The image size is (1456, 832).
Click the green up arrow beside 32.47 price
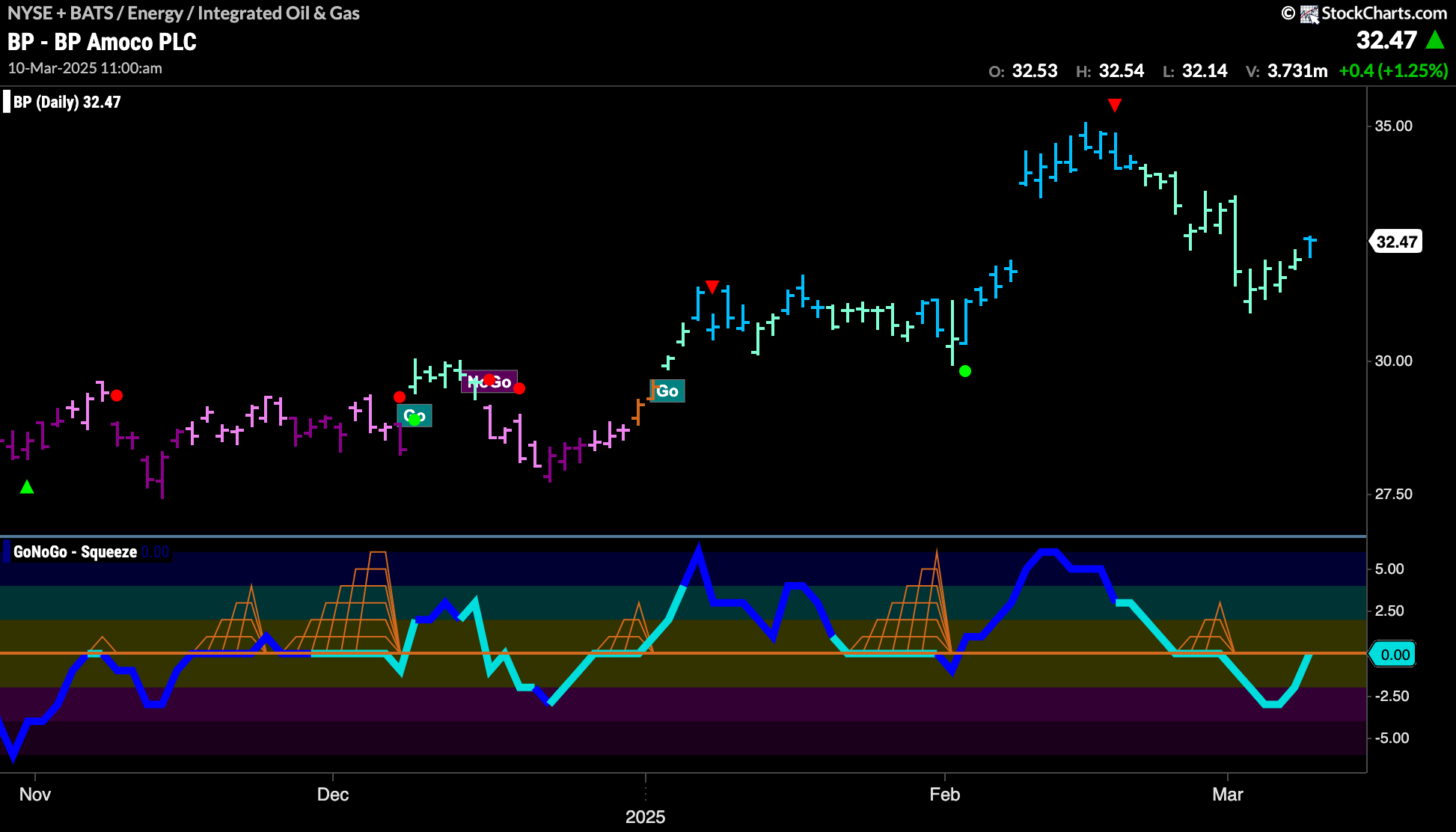pyautogui.click(x=1435, y=40)
